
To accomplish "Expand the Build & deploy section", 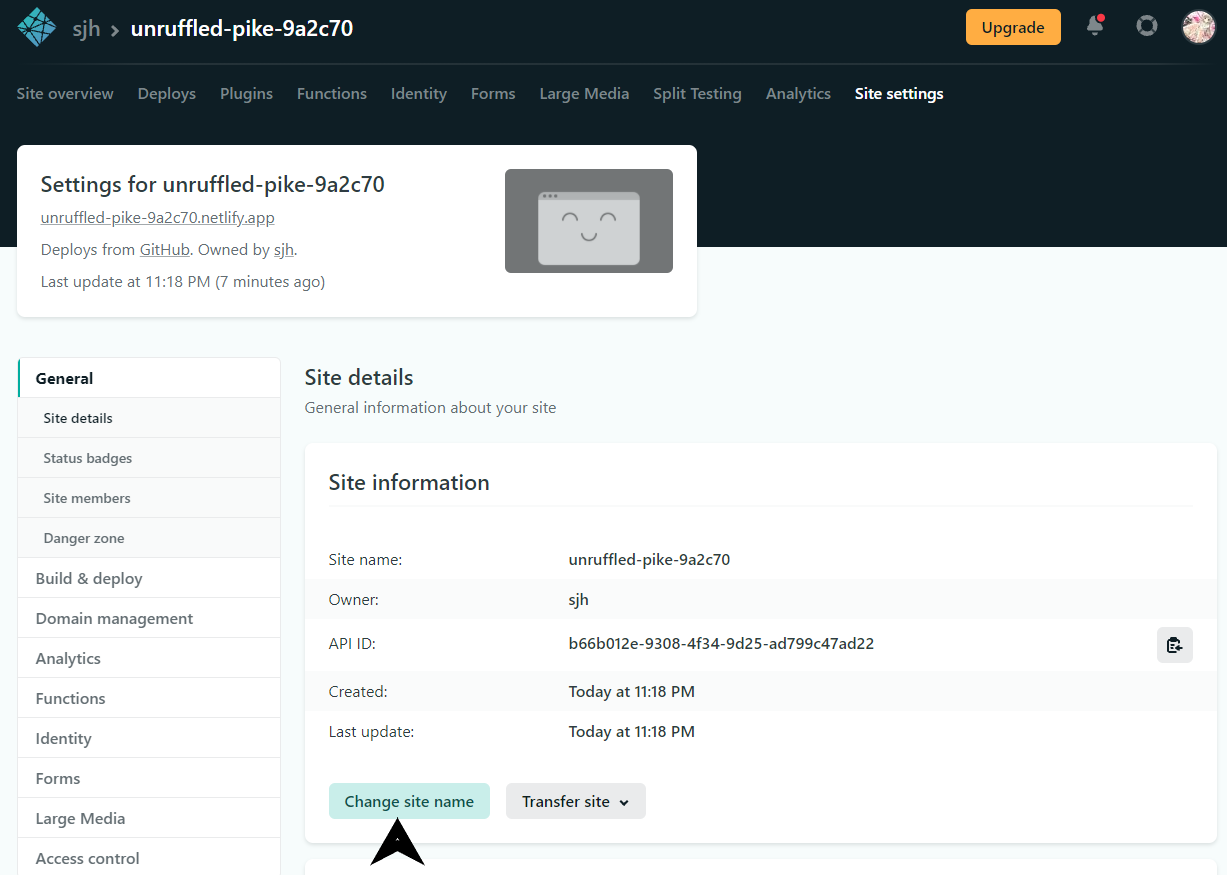I will click(x=88, y=578).
